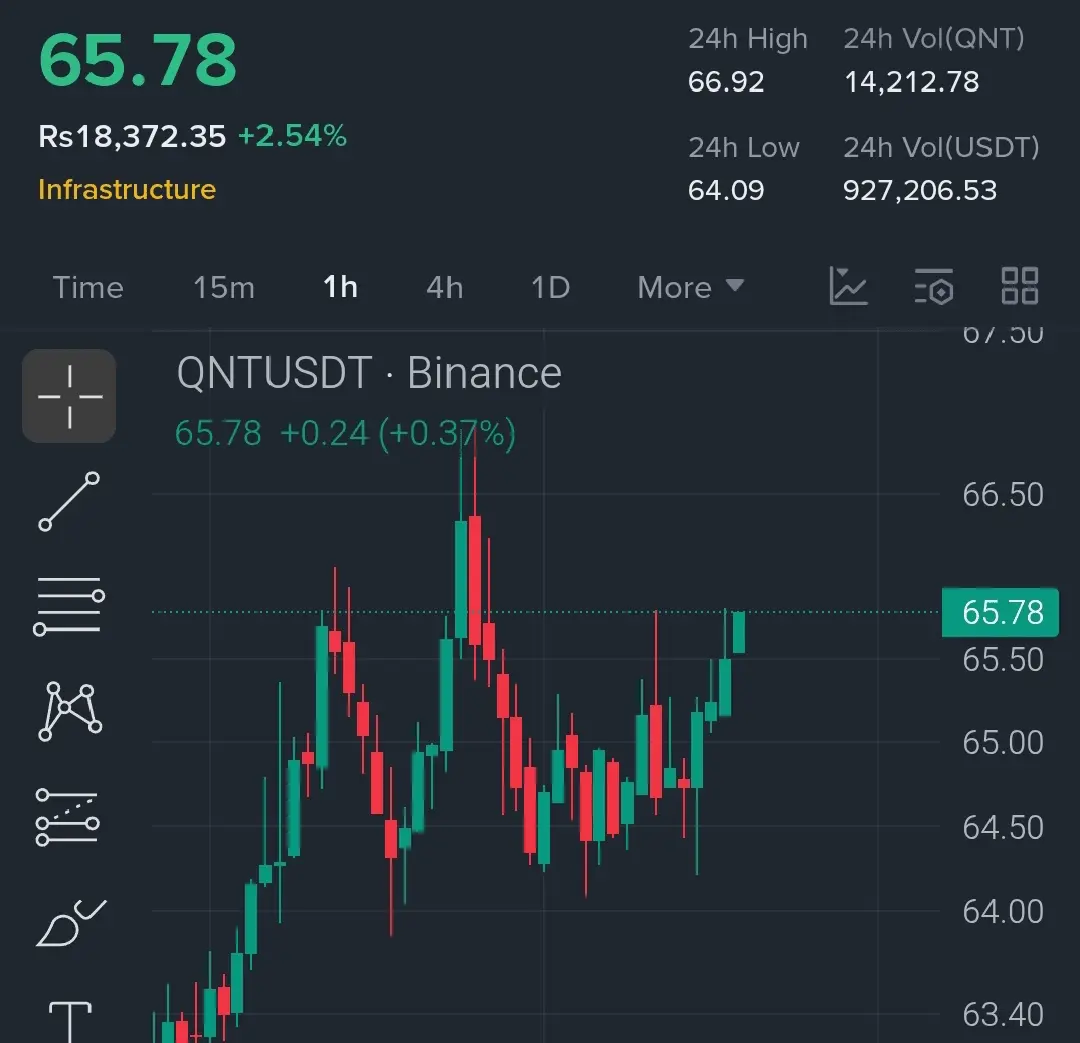This screenshot has height=1043, width=1080.
Task: Click the 64.00 price axis label
Action: pyautogui.click(x=1003, y=911)
